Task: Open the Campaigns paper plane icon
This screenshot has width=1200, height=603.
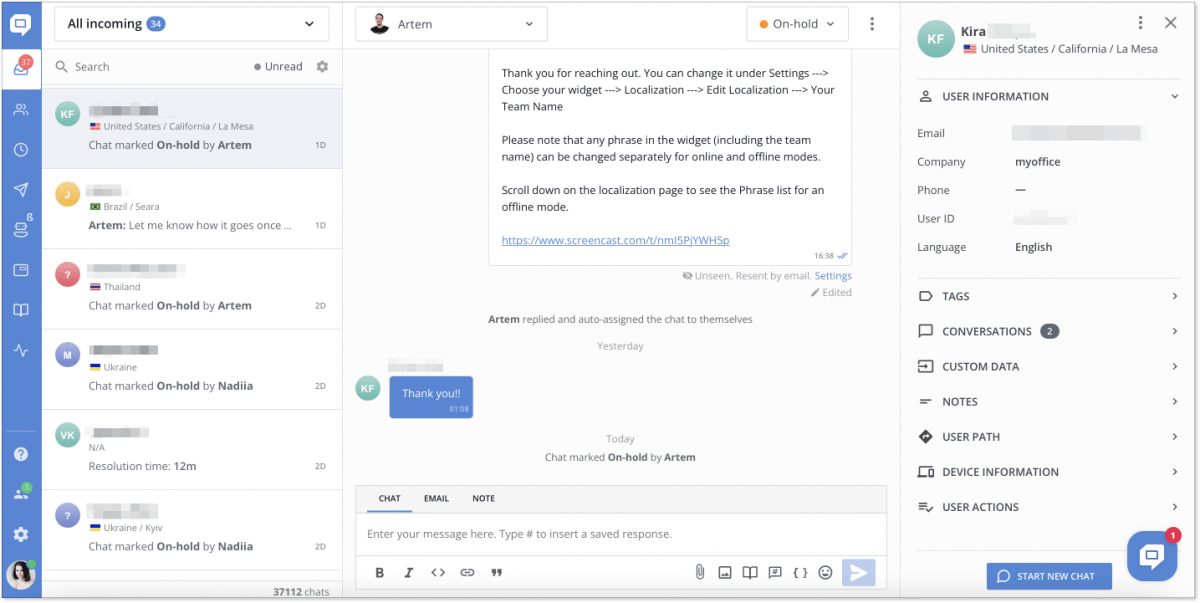Action: [x=21, y=189]
